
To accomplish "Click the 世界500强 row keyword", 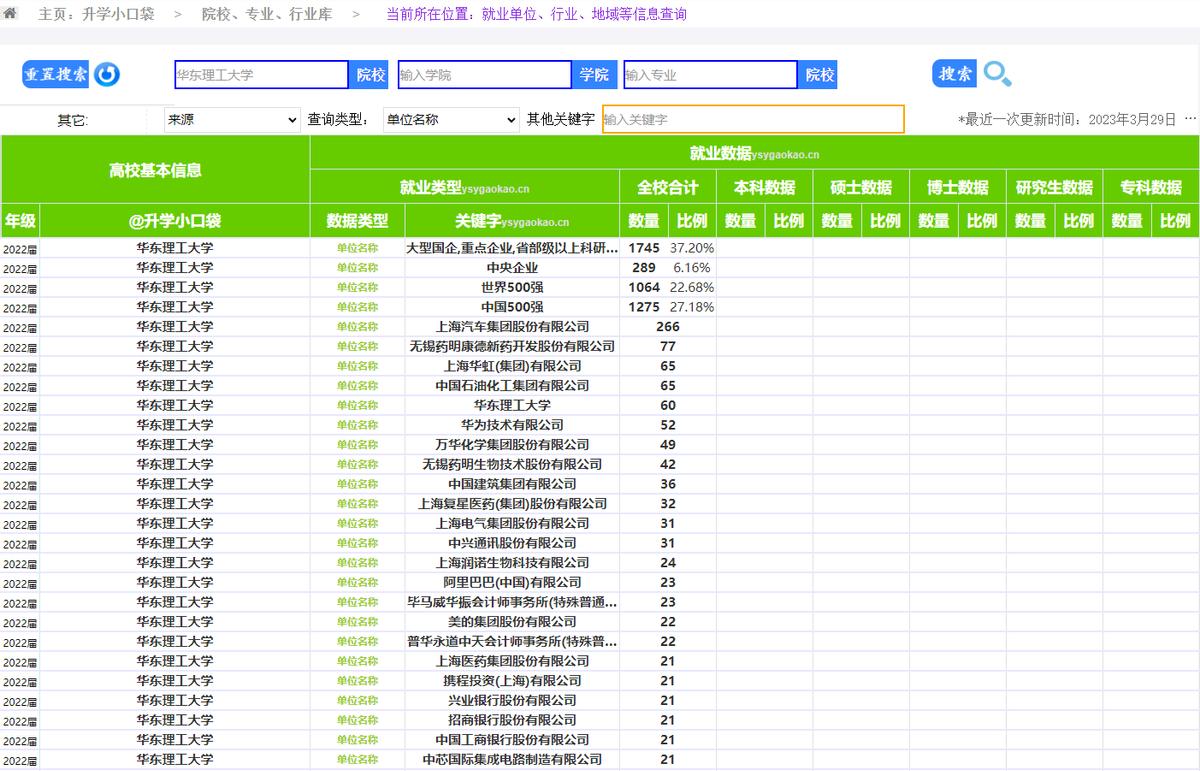I will click(512, 287).
